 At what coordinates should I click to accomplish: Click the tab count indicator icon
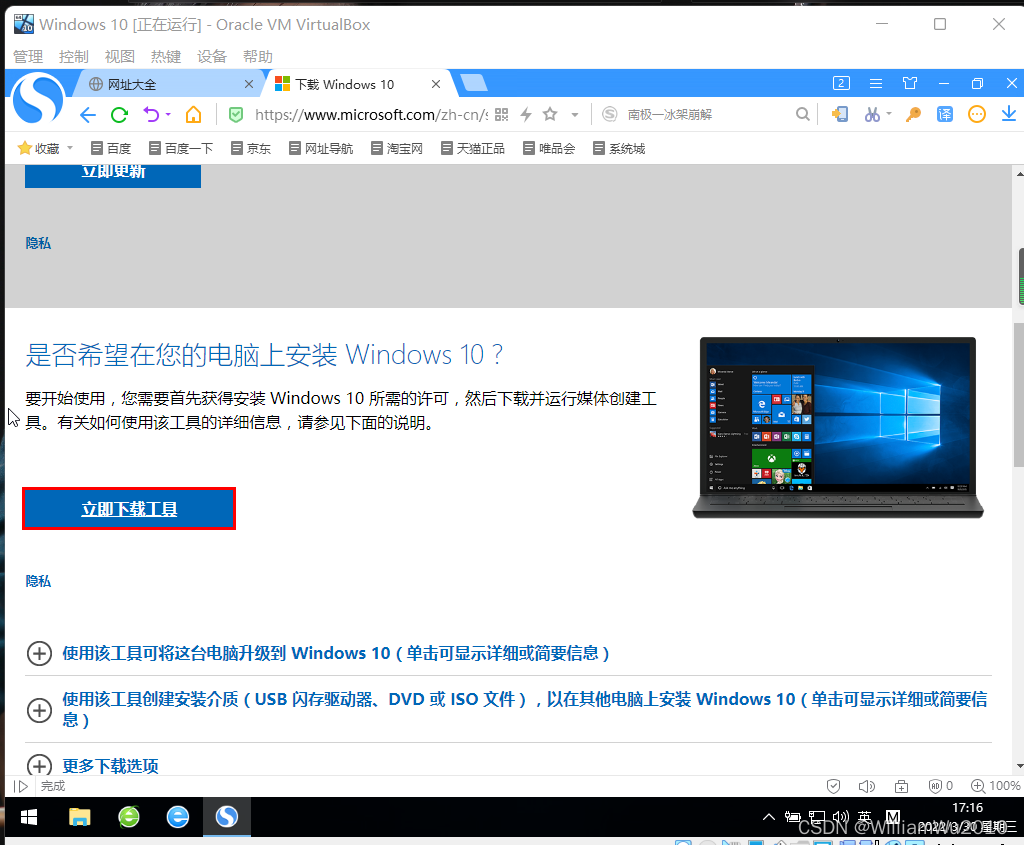click(x=841, y=83)
